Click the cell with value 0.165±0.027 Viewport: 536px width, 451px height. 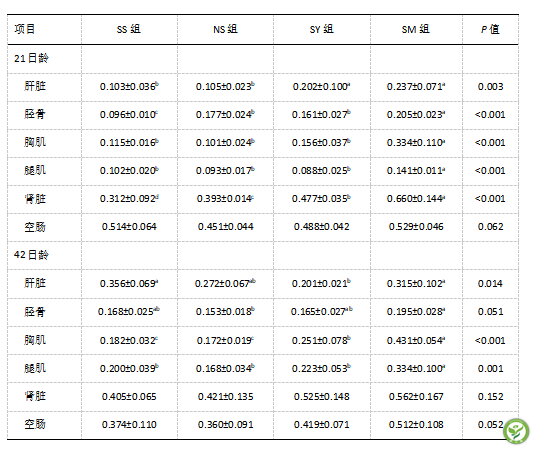click(322, 311)
